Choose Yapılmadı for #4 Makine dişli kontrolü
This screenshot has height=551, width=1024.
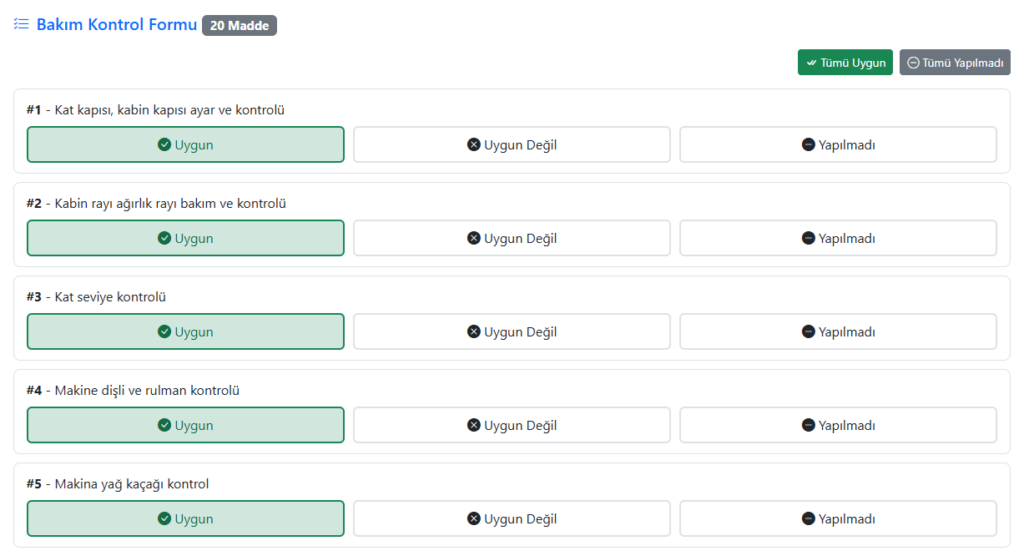click(839, 424)
